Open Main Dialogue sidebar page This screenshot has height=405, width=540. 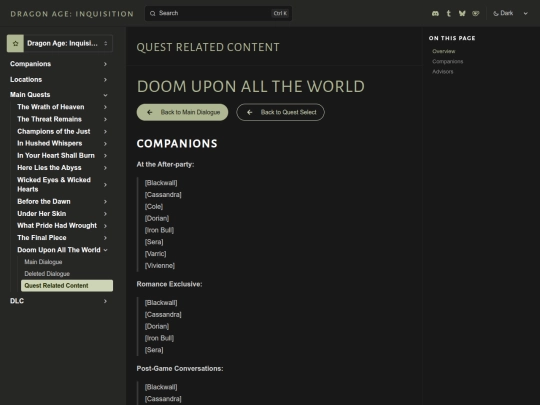pyautogui.click(x=43, y=262)
